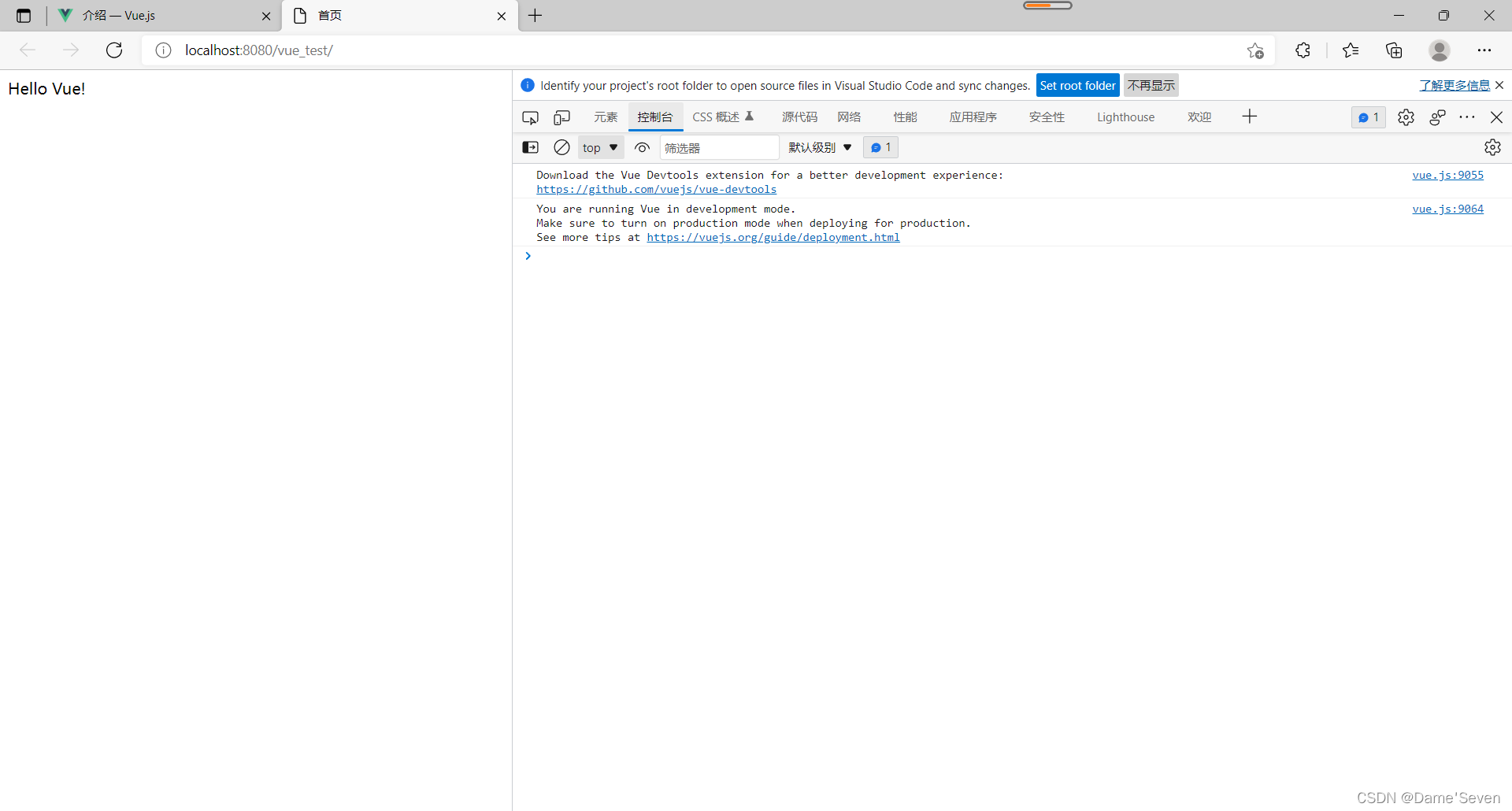Close the 首页 browser tab

click(x=502, y=16)
